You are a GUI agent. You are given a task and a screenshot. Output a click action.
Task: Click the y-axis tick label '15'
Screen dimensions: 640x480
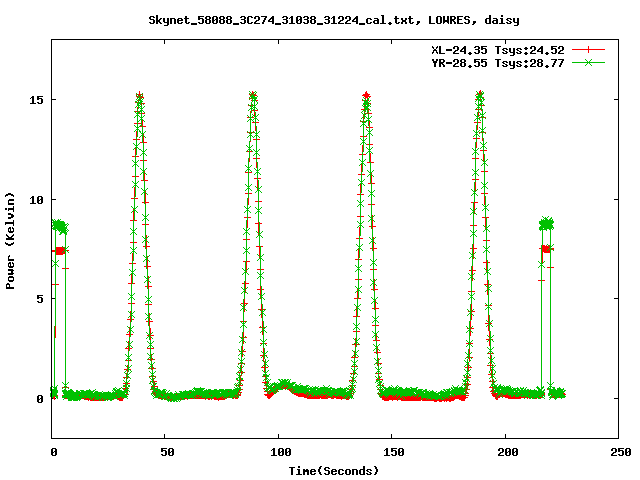point(36,100)
